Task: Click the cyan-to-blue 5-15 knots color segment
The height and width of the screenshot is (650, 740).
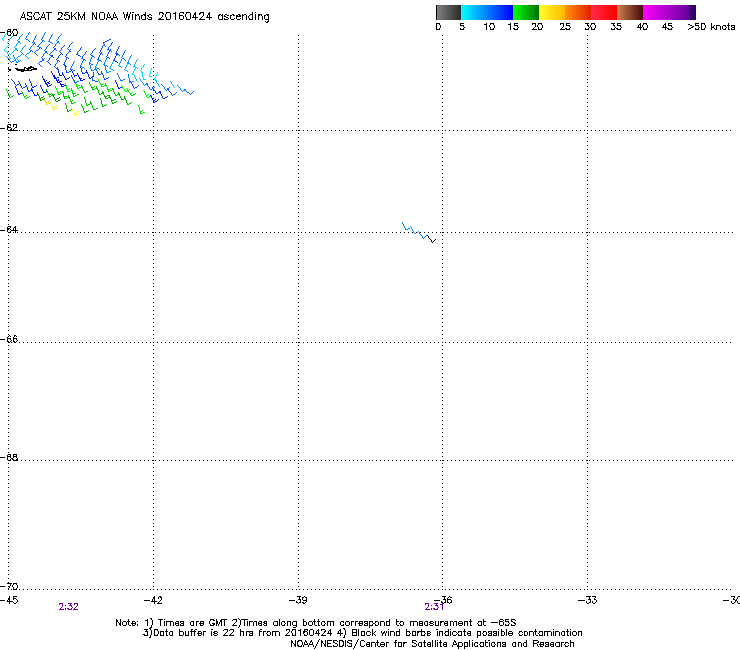Action: 487,12
